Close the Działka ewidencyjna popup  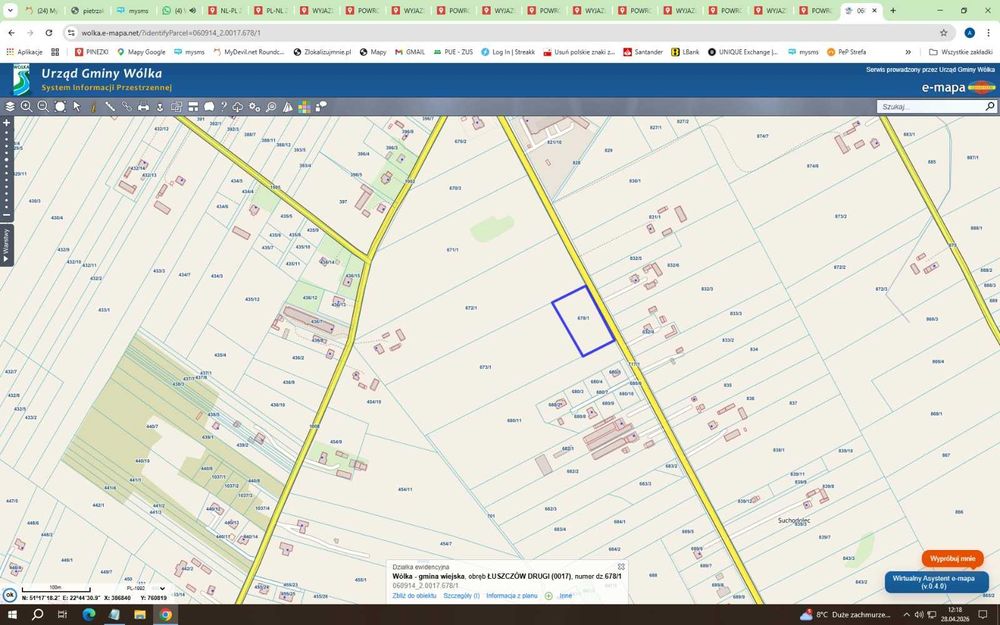click(x=621, y=566)
